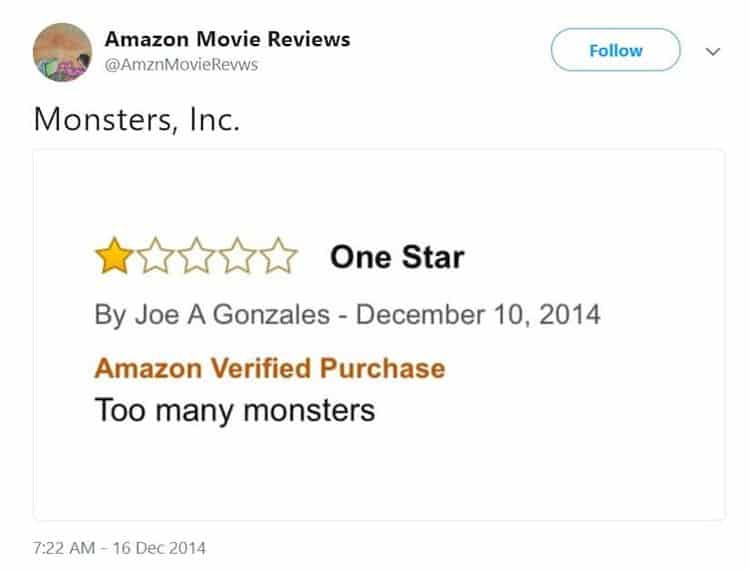Expand the tweet options chevron
This screenshot has height=572, width=750.
[x=713, y=51]
